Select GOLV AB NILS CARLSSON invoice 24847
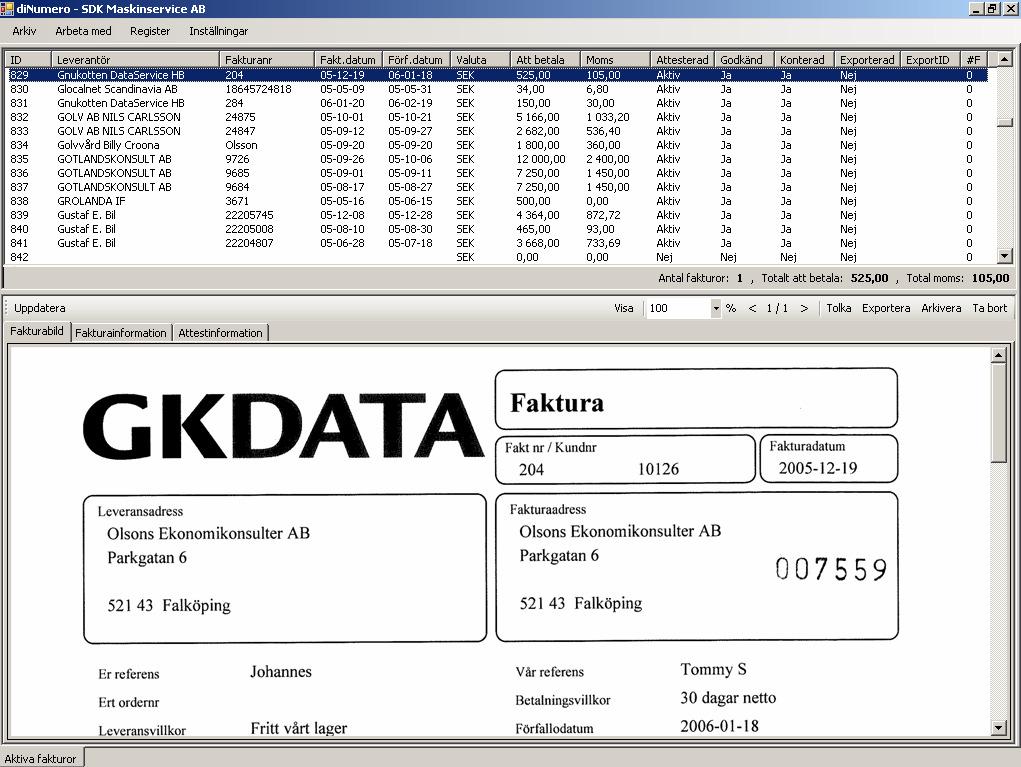The height and width of the screenshot is (767, 1021). click(498, 131)
